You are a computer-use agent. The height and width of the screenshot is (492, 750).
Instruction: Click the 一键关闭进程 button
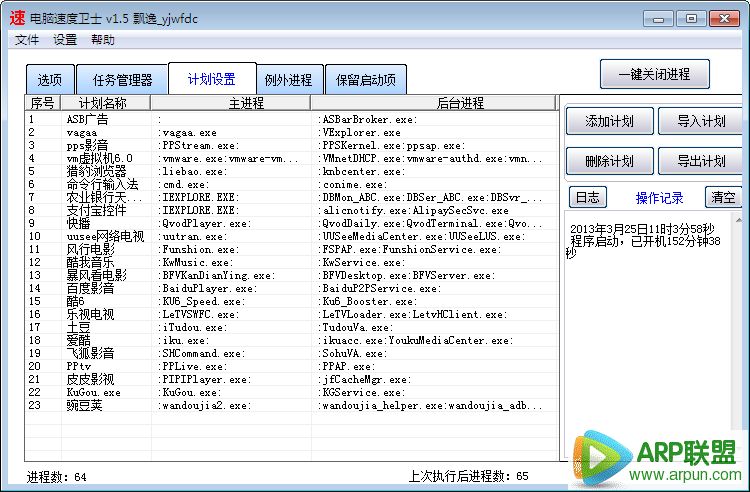coord(654,74)
